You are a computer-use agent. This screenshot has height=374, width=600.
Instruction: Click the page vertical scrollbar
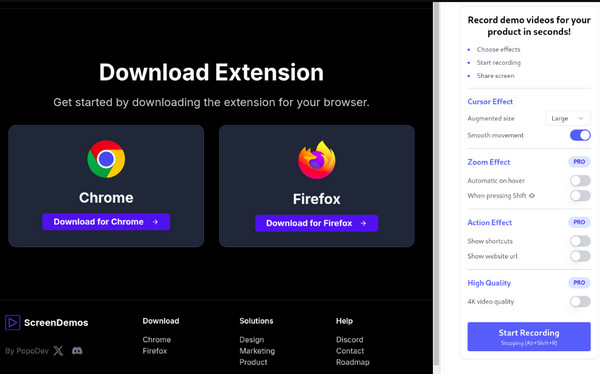[x=435, y=184]
